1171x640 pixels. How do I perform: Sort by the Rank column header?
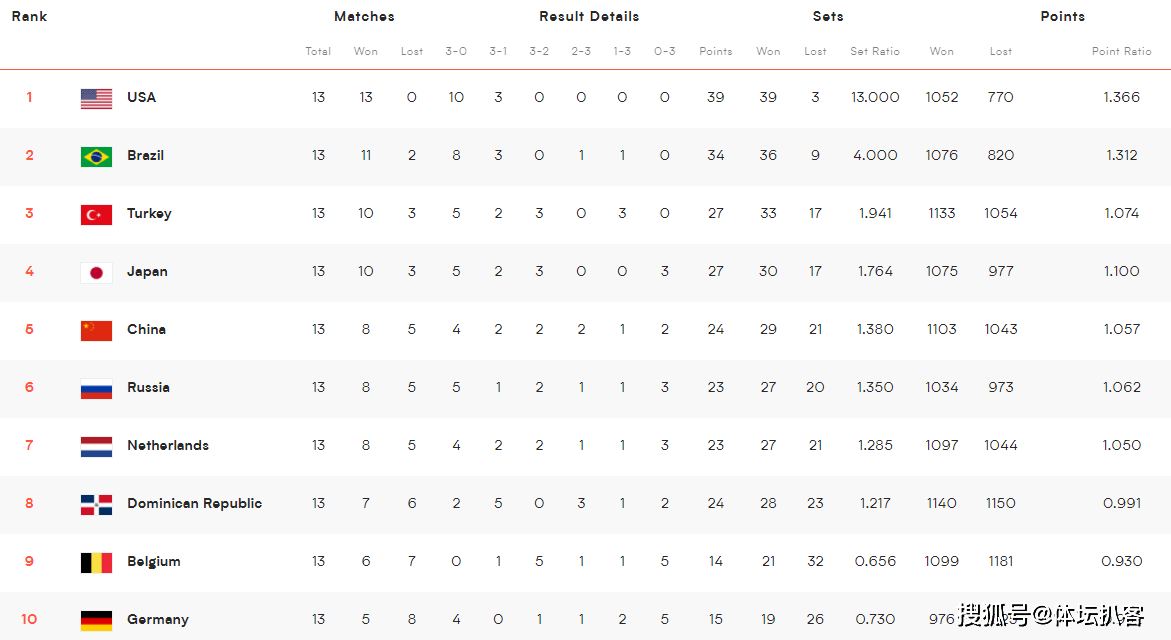click(x=29, y=16)
